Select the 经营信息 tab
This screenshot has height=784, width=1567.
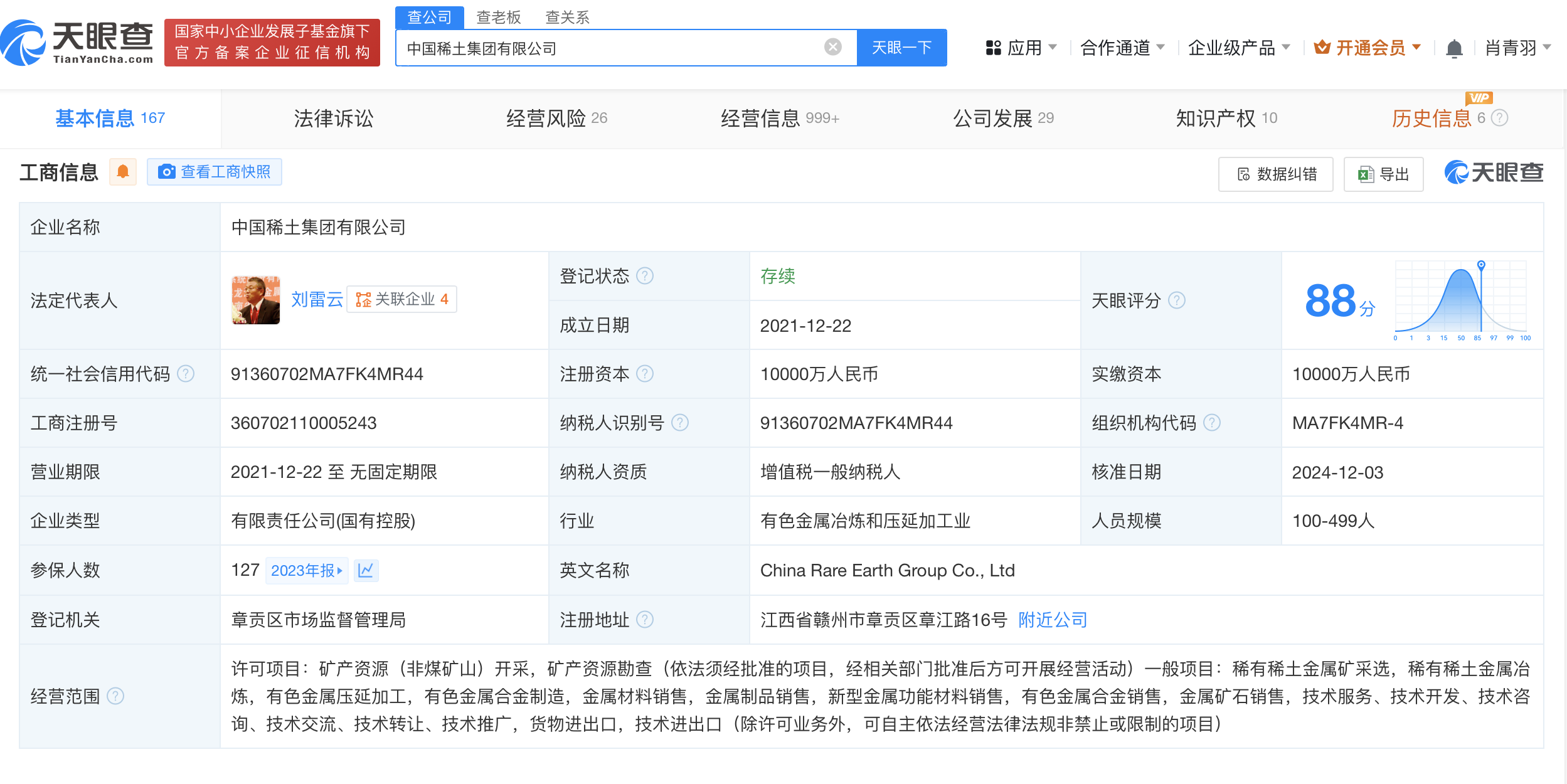tap(780, 118)
